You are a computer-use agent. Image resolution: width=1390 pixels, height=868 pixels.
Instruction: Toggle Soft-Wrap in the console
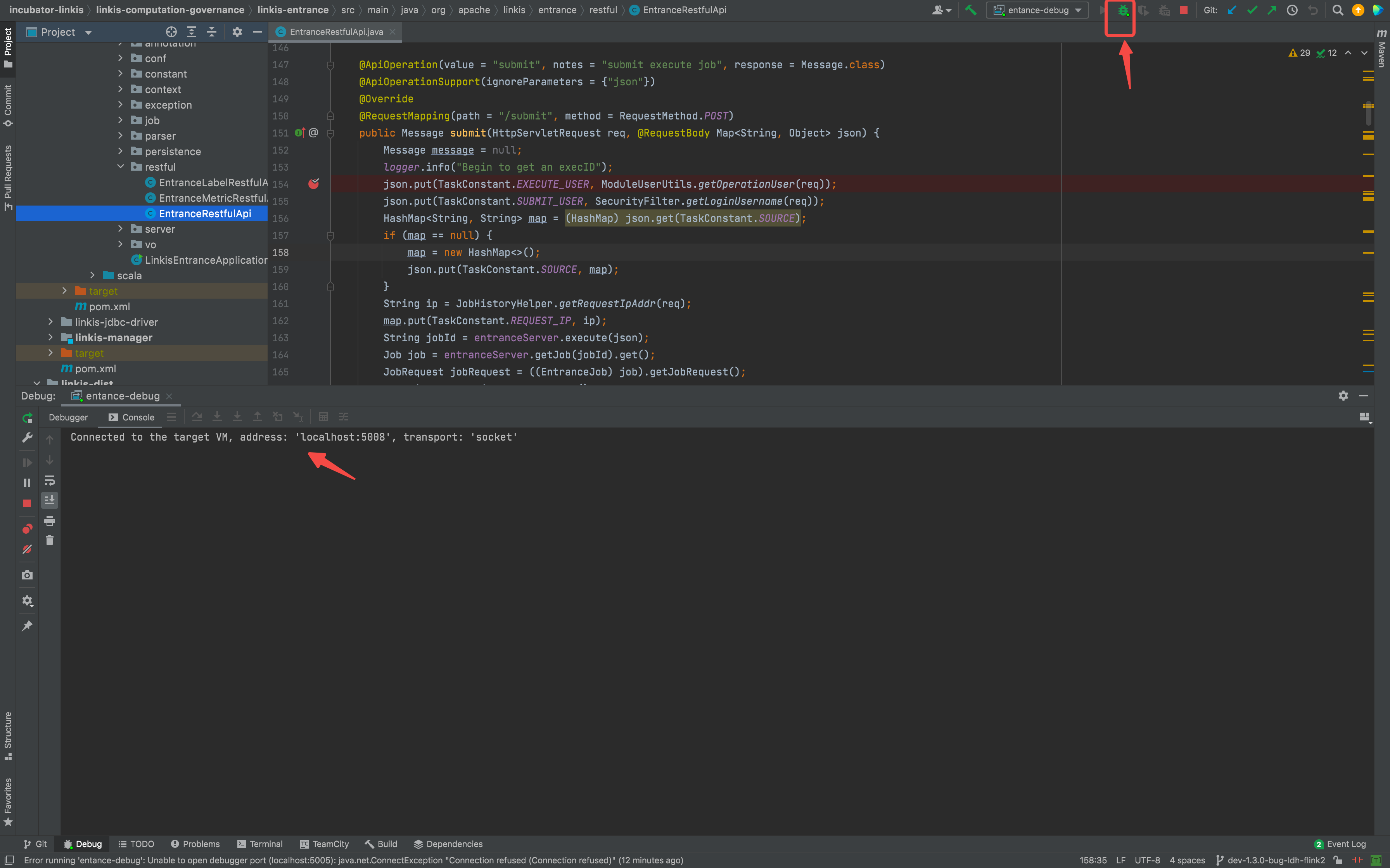click(x=50, y=481)
